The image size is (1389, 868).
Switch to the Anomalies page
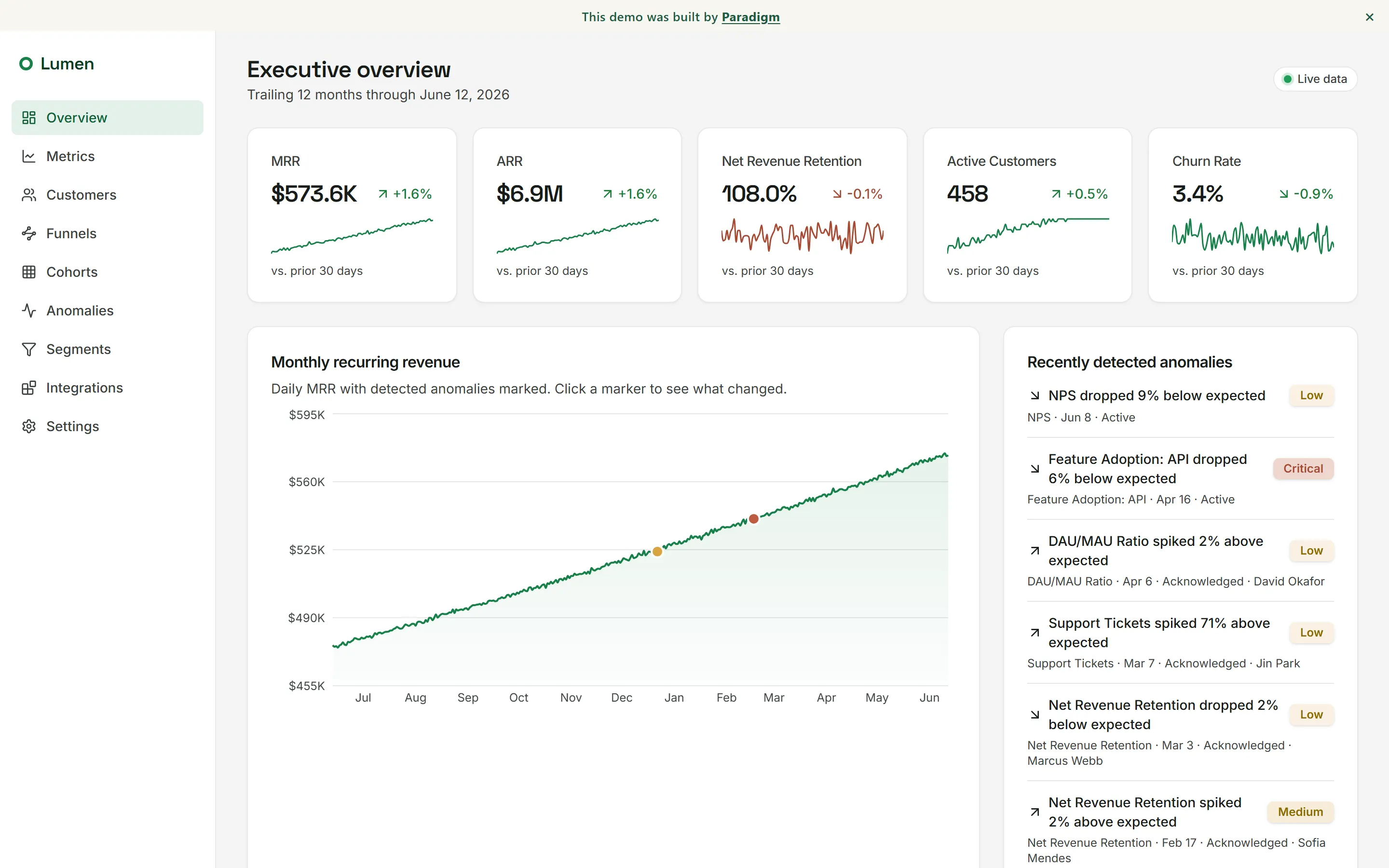108,310
